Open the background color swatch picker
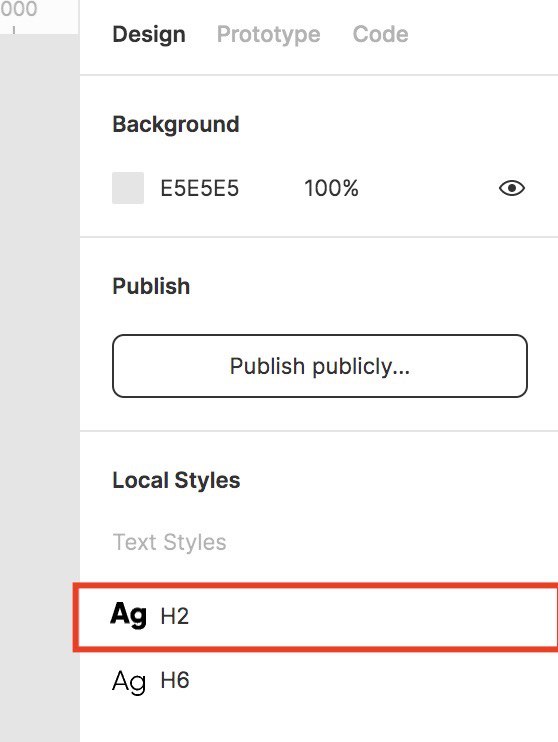This screenshot has width=558, height=742. 128,188
